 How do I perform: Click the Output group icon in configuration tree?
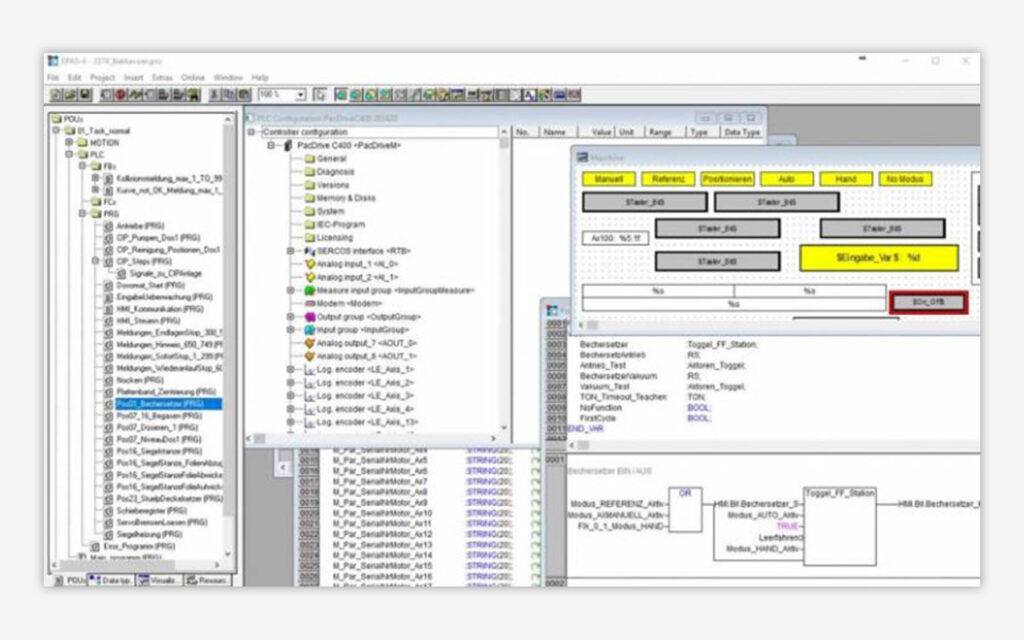pos(309,317)
